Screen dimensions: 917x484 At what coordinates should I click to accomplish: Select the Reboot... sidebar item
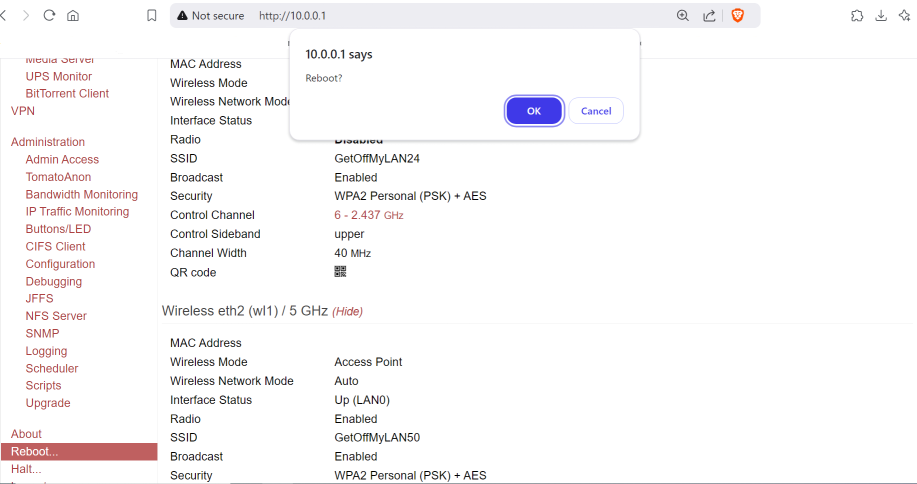coord(35,452)
